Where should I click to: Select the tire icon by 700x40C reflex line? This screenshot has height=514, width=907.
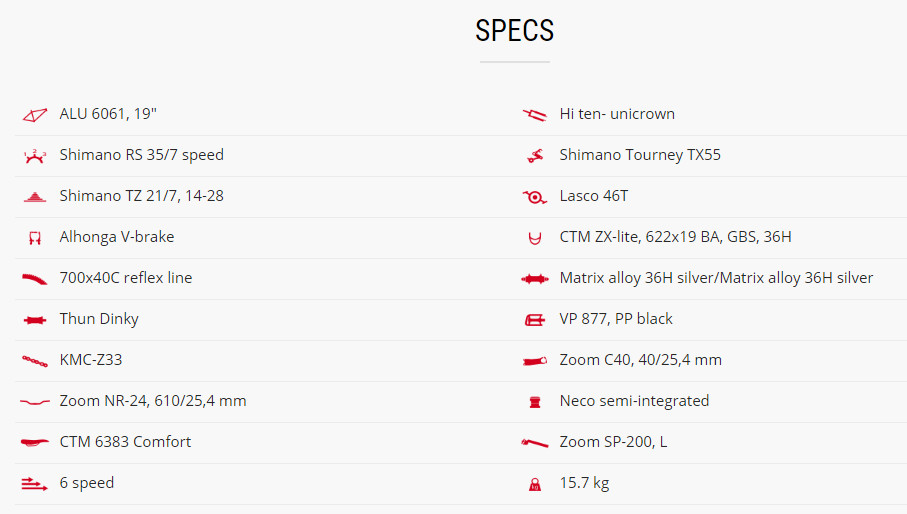[x=35, y=279]
